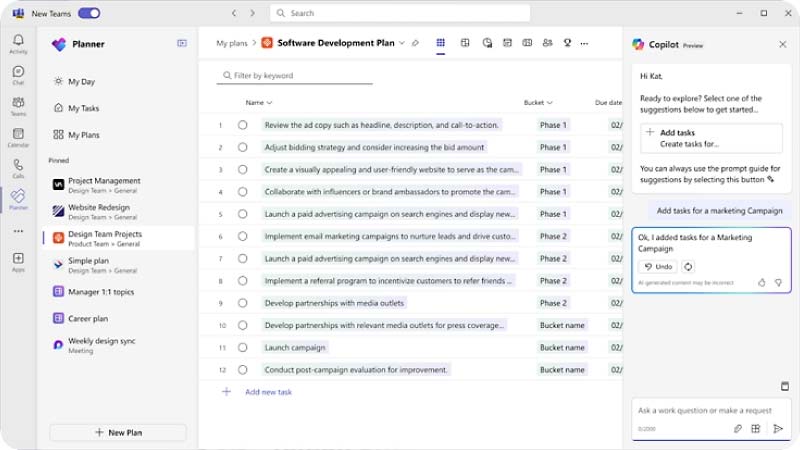Sort by the Name column header
The height and width of the screenshot is (450, 800).
259,103
